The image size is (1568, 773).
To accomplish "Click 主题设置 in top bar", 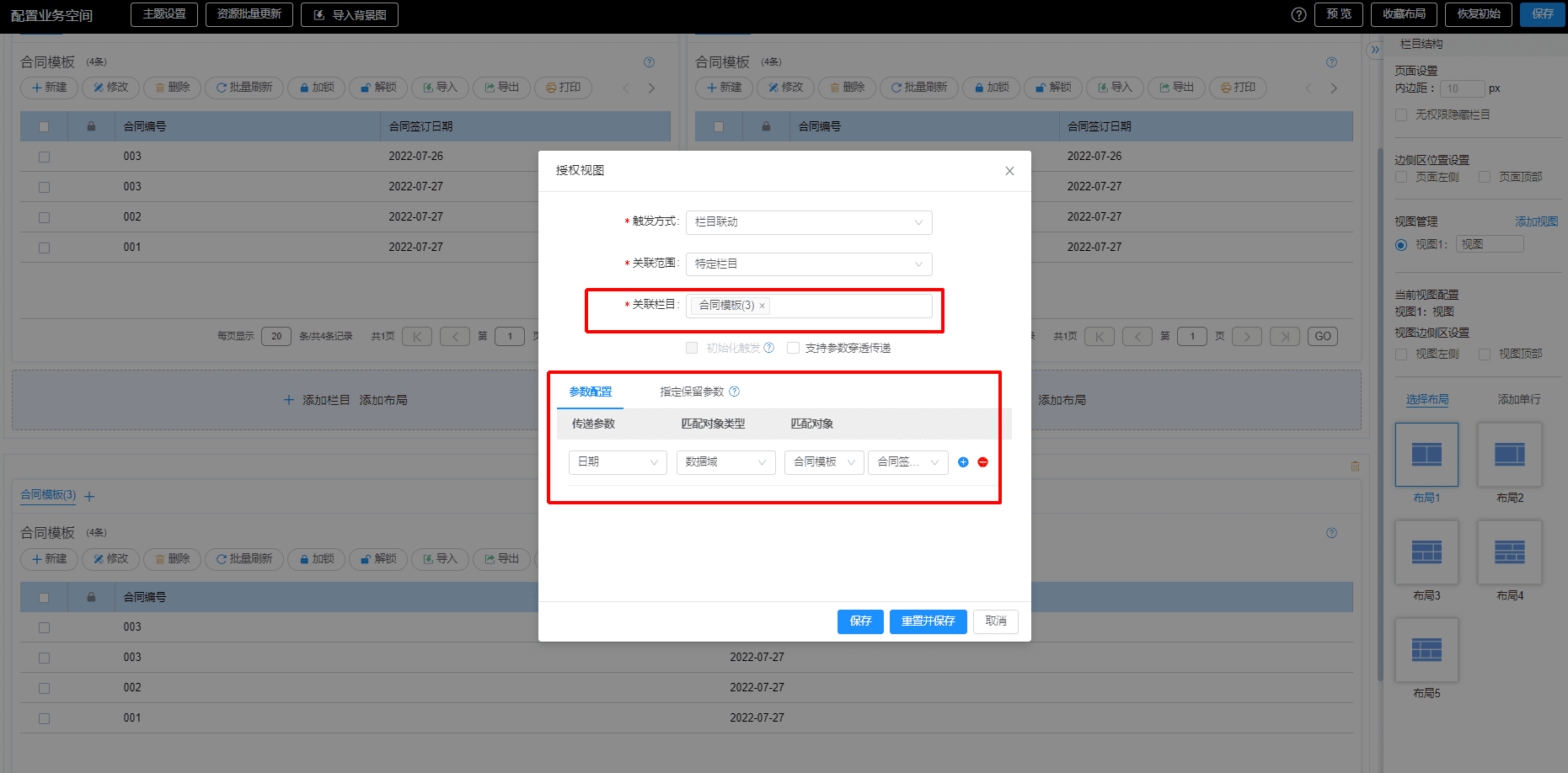I will pos(164,14).
